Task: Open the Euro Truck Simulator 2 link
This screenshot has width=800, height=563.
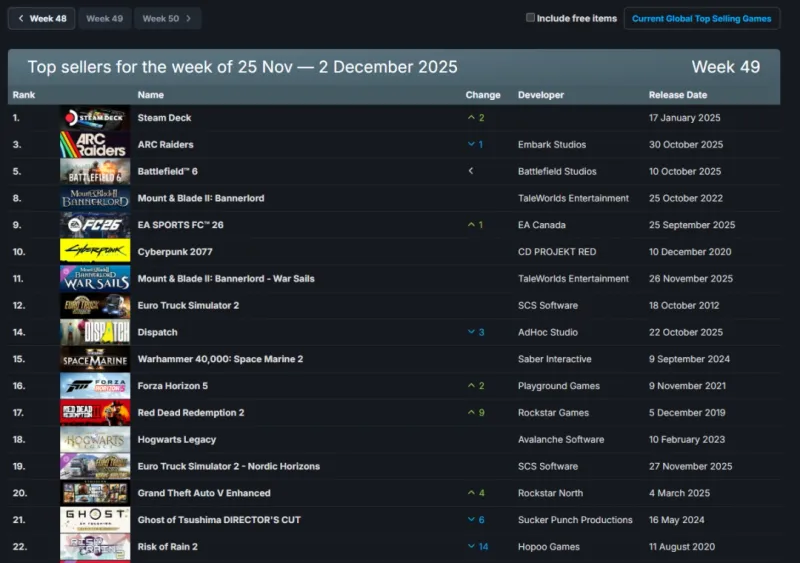Action: click(x=188, y=305)
